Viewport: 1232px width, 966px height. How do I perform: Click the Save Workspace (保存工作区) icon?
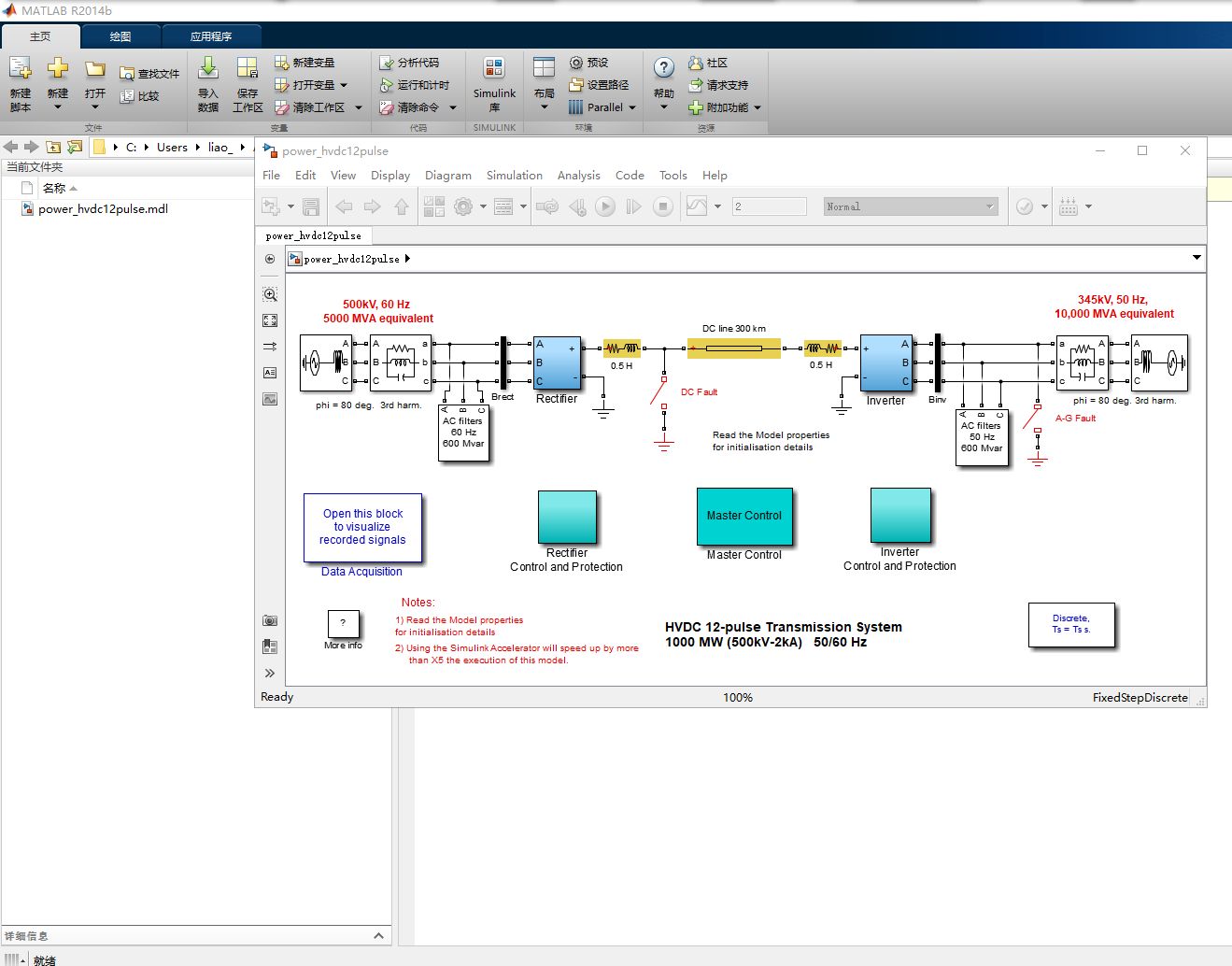pyautogui.click(x=248, y=68)
